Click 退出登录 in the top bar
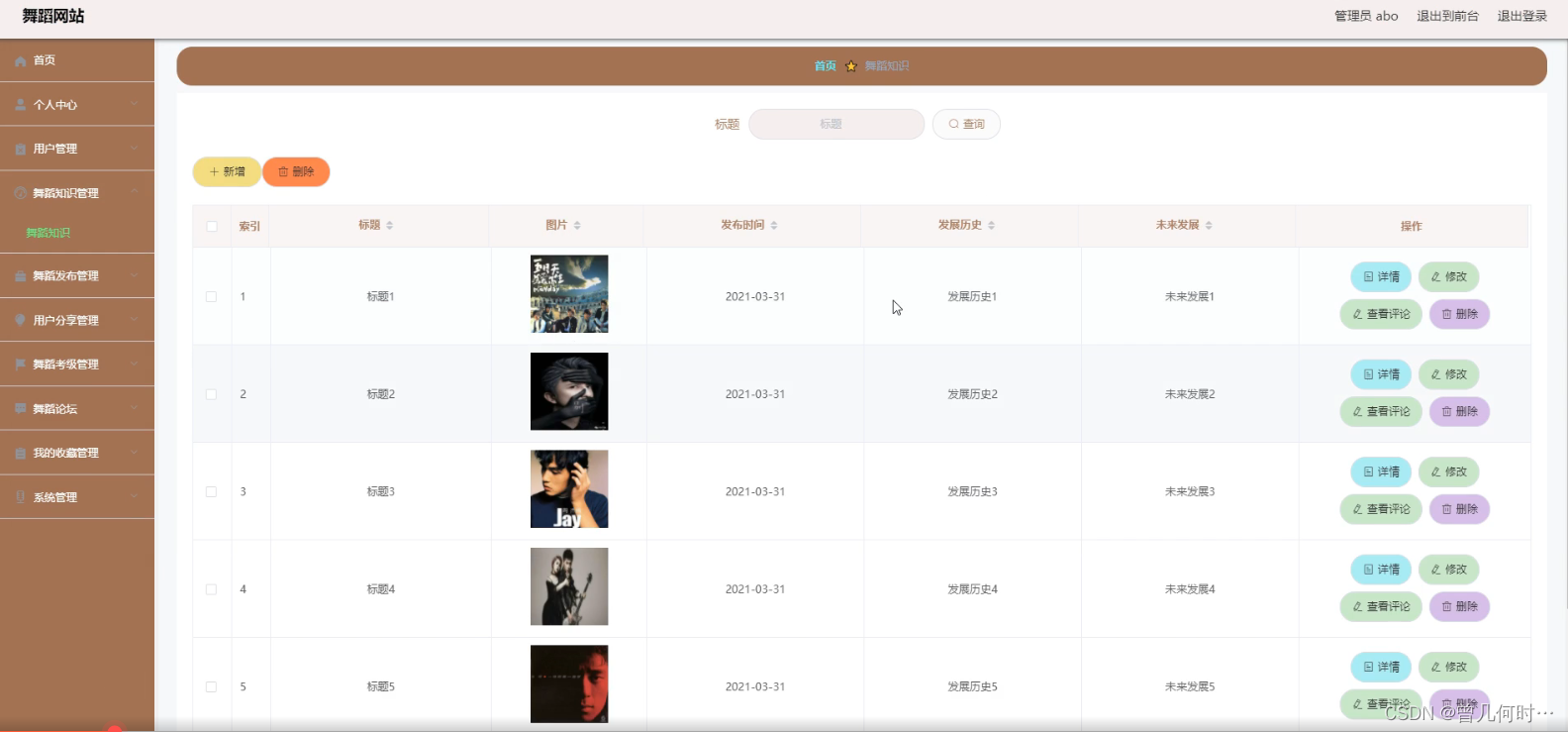 coord(1521,16)
